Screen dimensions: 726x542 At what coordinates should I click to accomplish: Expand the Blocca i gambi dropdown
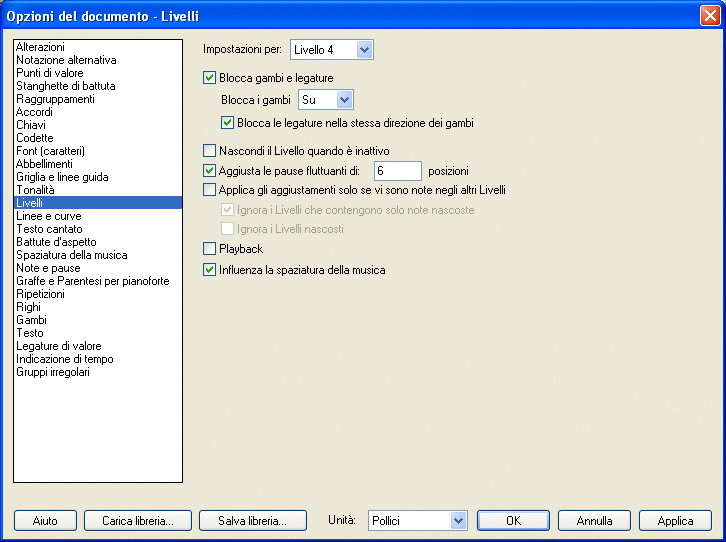click(345, 100)
